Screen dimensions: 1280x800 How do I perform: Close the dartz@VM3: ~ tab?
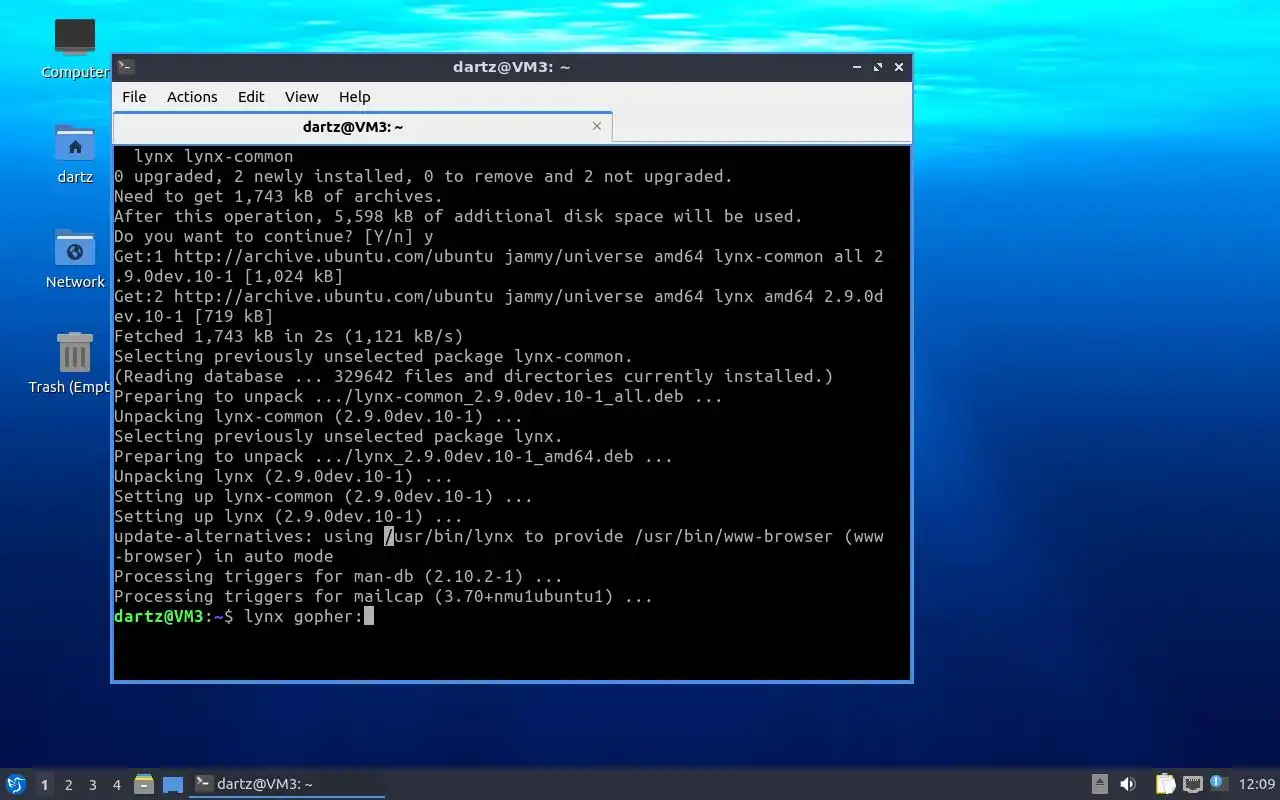pyautogui.click(x=597, y=126)
